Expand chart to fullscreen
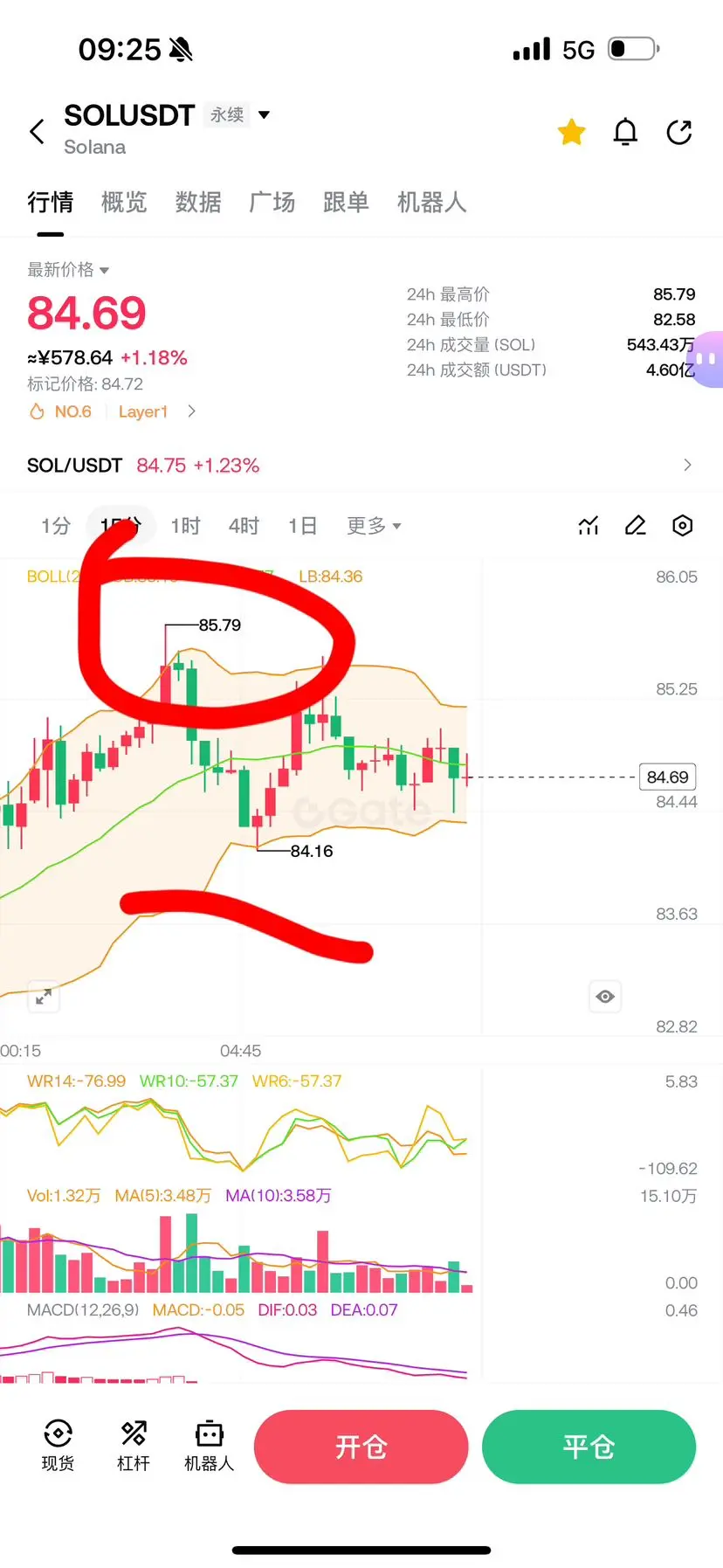This screenshot has width=723, height=1568. [44, 997]
